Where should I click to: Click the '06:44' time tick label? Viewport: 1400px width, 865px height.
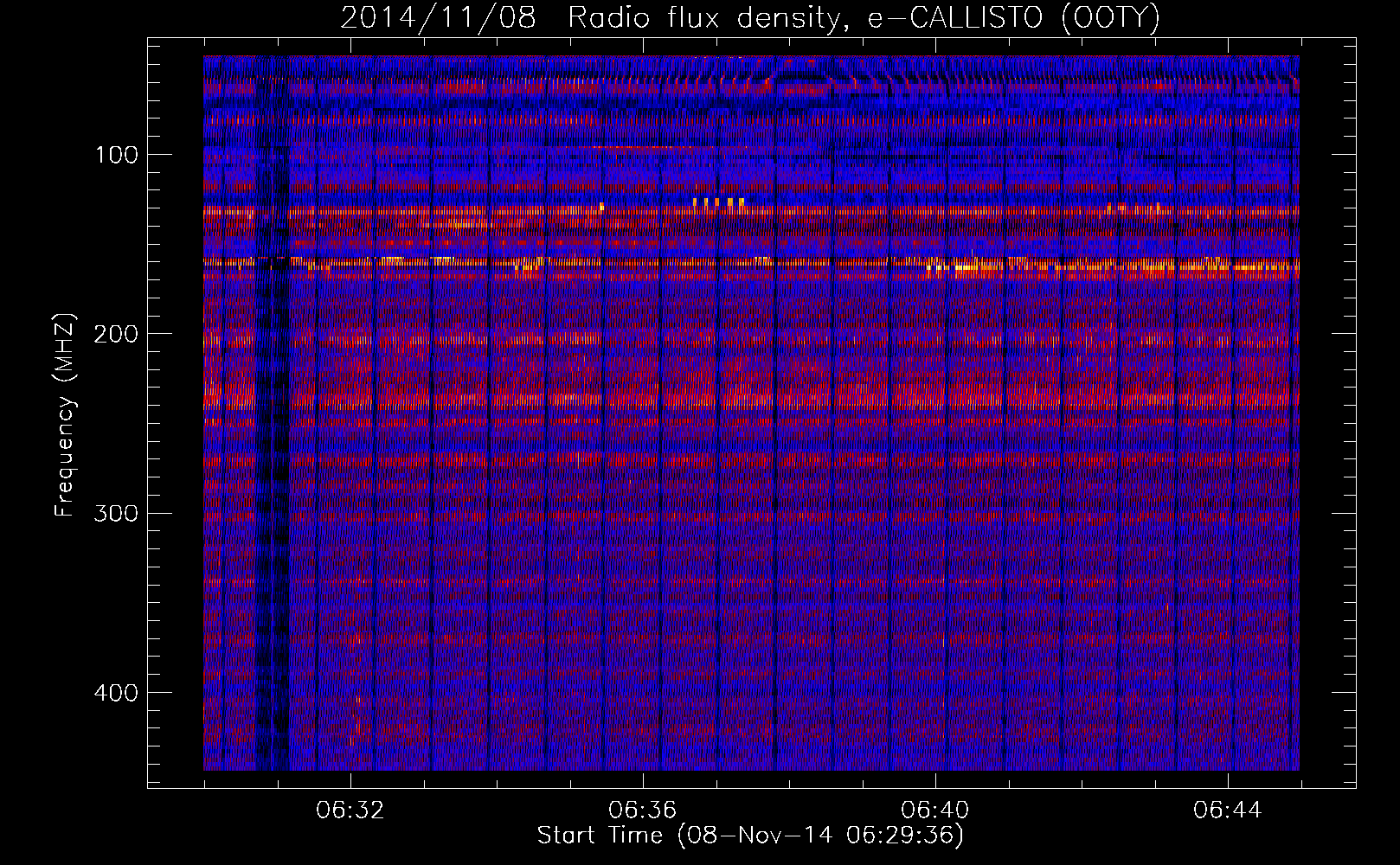coord(1227,811)
